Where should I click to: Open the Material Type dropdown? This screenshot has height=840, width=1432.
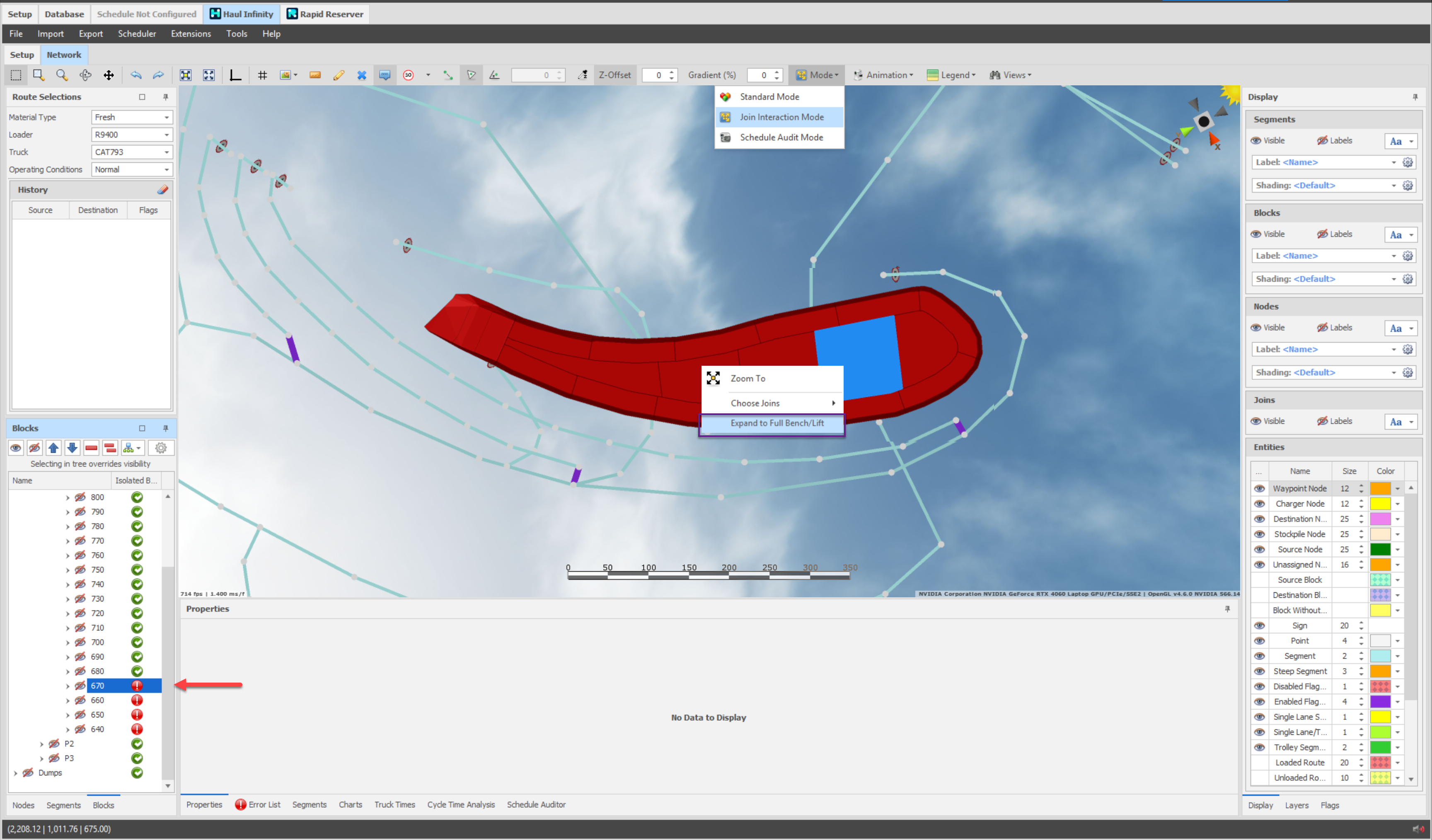click(167, 118)
